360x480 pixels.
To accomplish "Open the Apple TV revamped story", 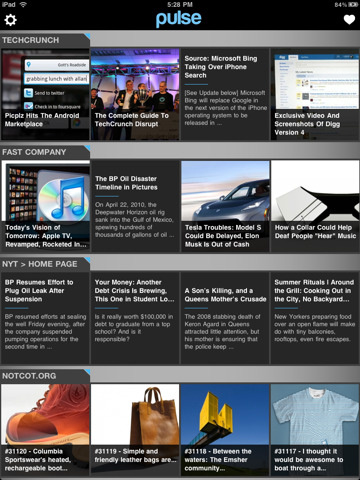I will click(x=45, y=206).
